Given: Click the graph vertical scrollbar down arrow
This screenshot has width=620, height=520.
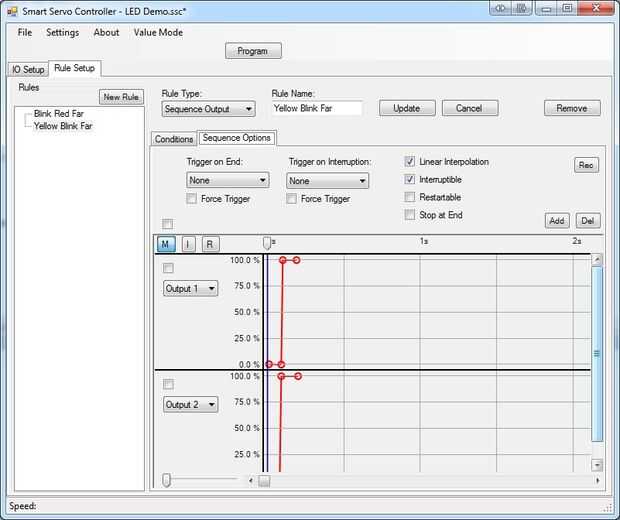Looking at the screenshot, I should pyautogui.click(x=597, y=465).
